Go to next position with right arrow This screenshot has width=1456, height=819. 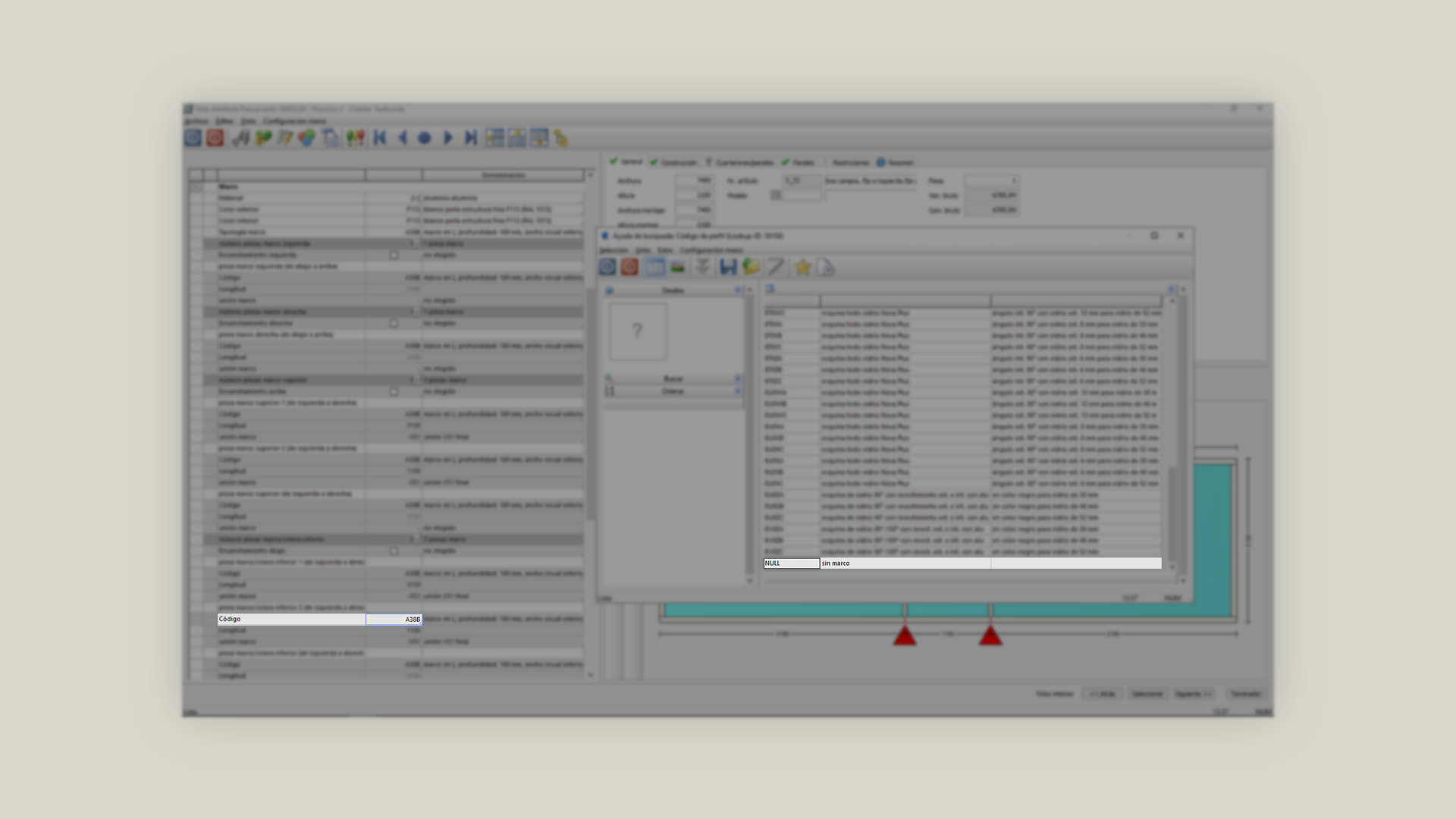tap(447, 138)
